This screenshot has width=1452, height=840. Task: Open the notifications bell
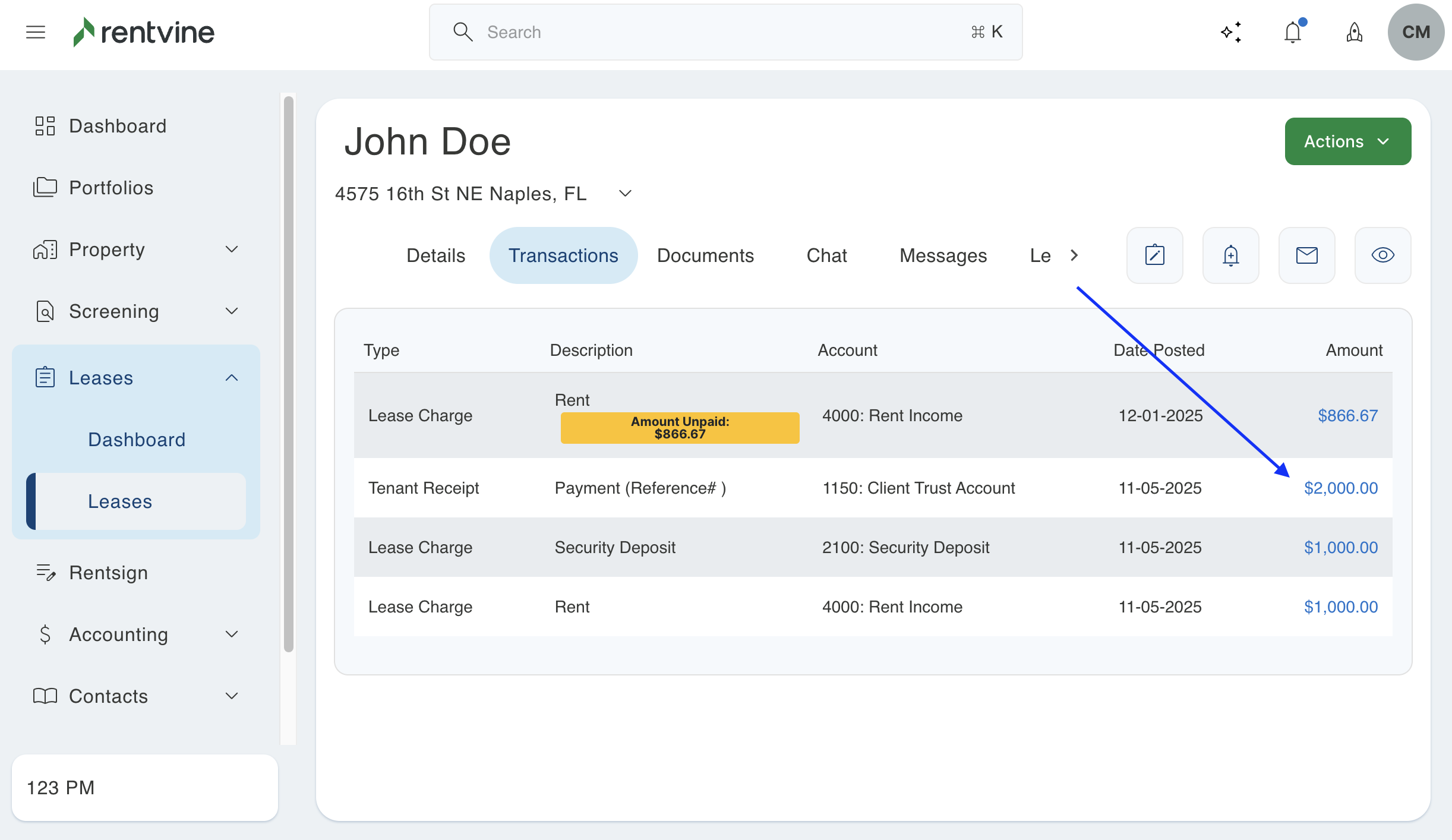coord(1293,32)
